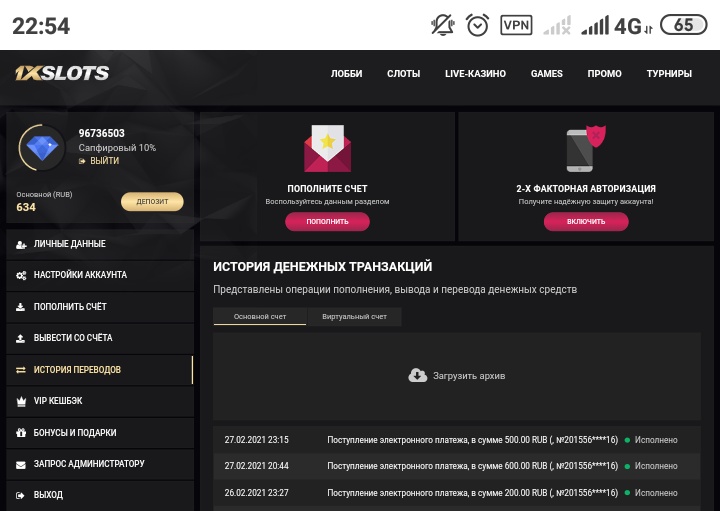The image size is (720, 511).
Task: Click the person icon for ЛИЧНЫЕ ДАННЫЕ
Action: pyautogui.click(x=21, y=245)
